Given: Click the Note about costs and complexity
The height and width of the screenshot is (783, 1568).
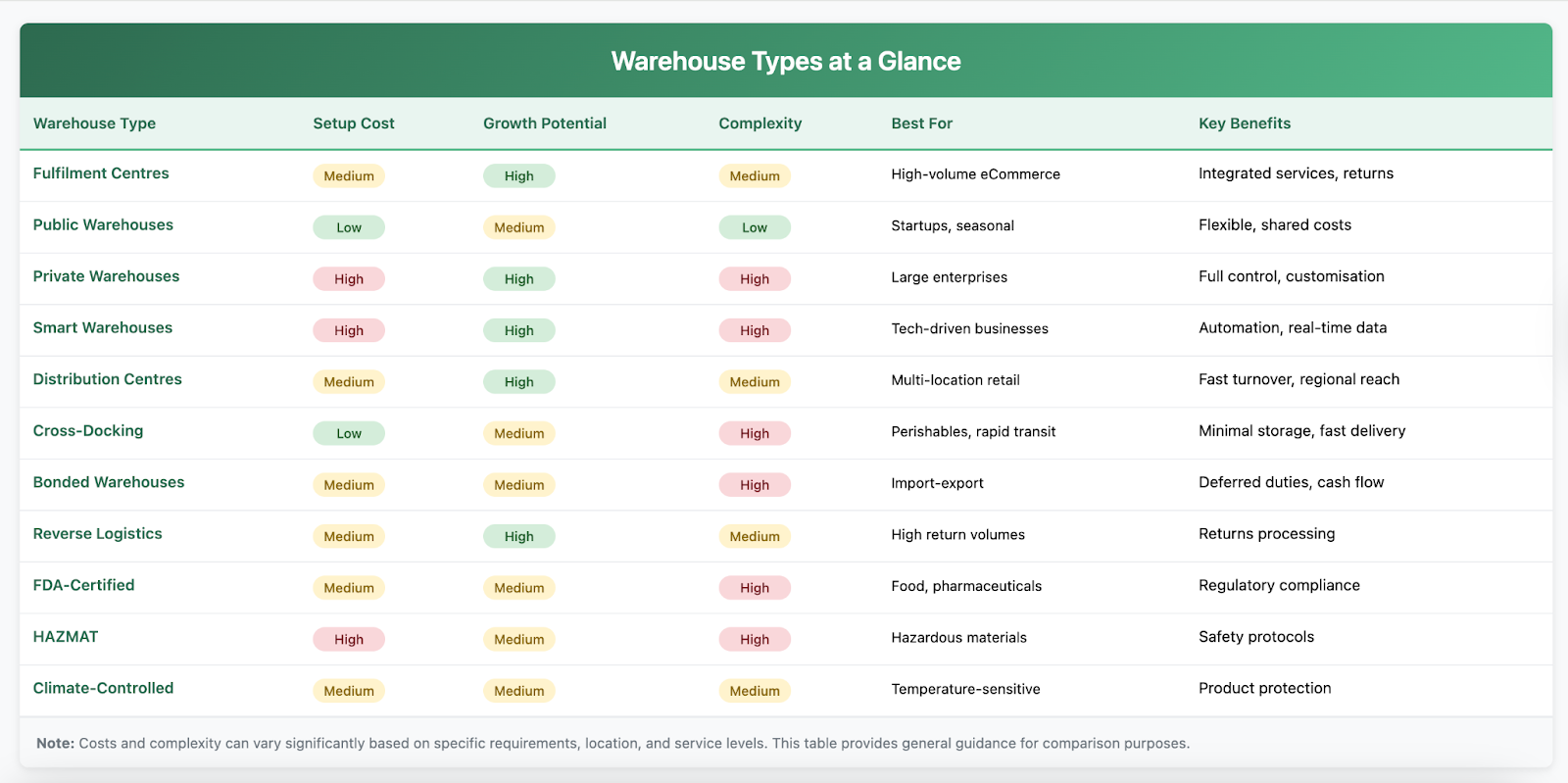Looking at the screenshot, I should (x=613, y=743).
